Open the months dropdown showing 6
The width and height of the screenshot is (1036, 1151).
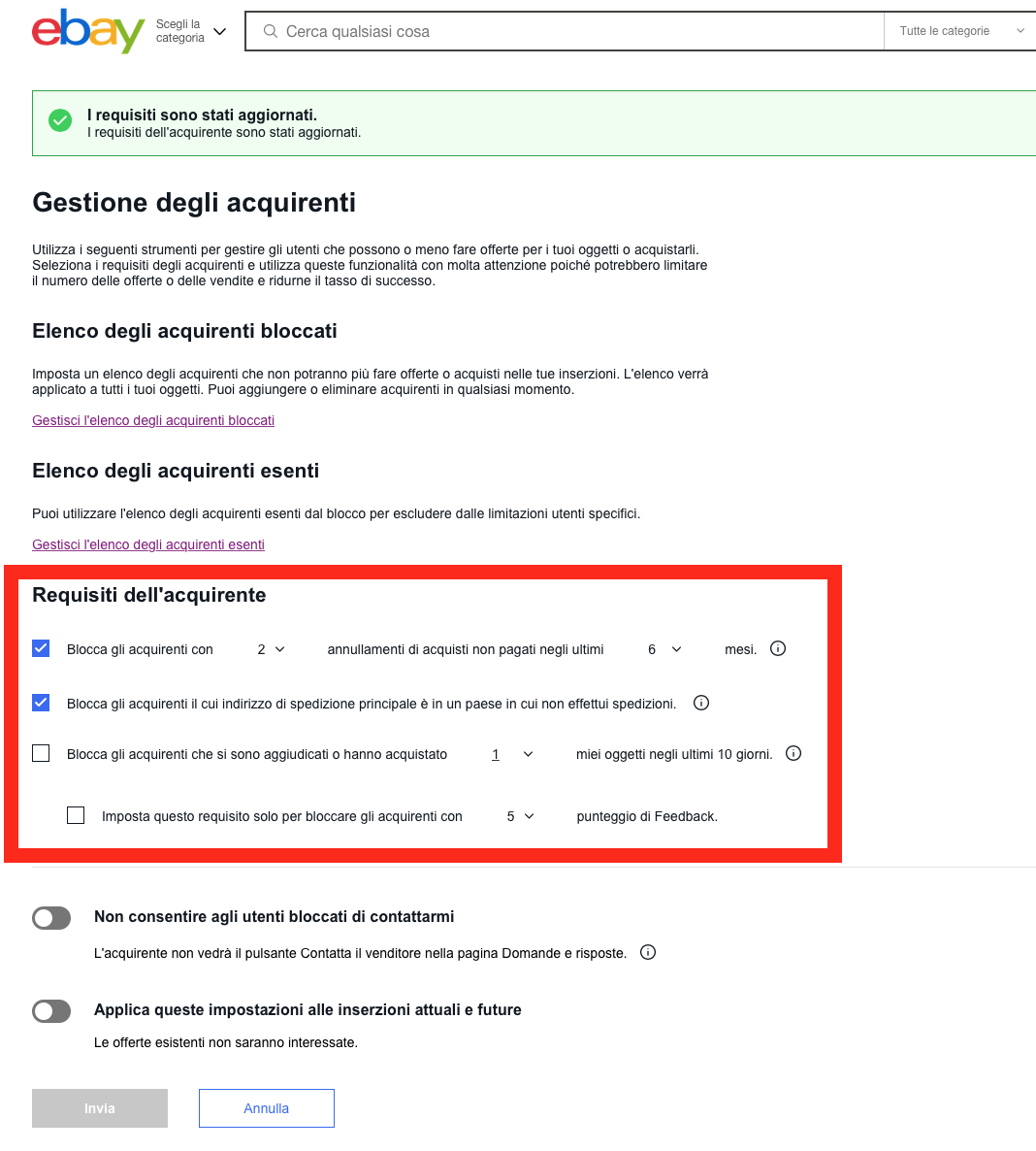664,649
